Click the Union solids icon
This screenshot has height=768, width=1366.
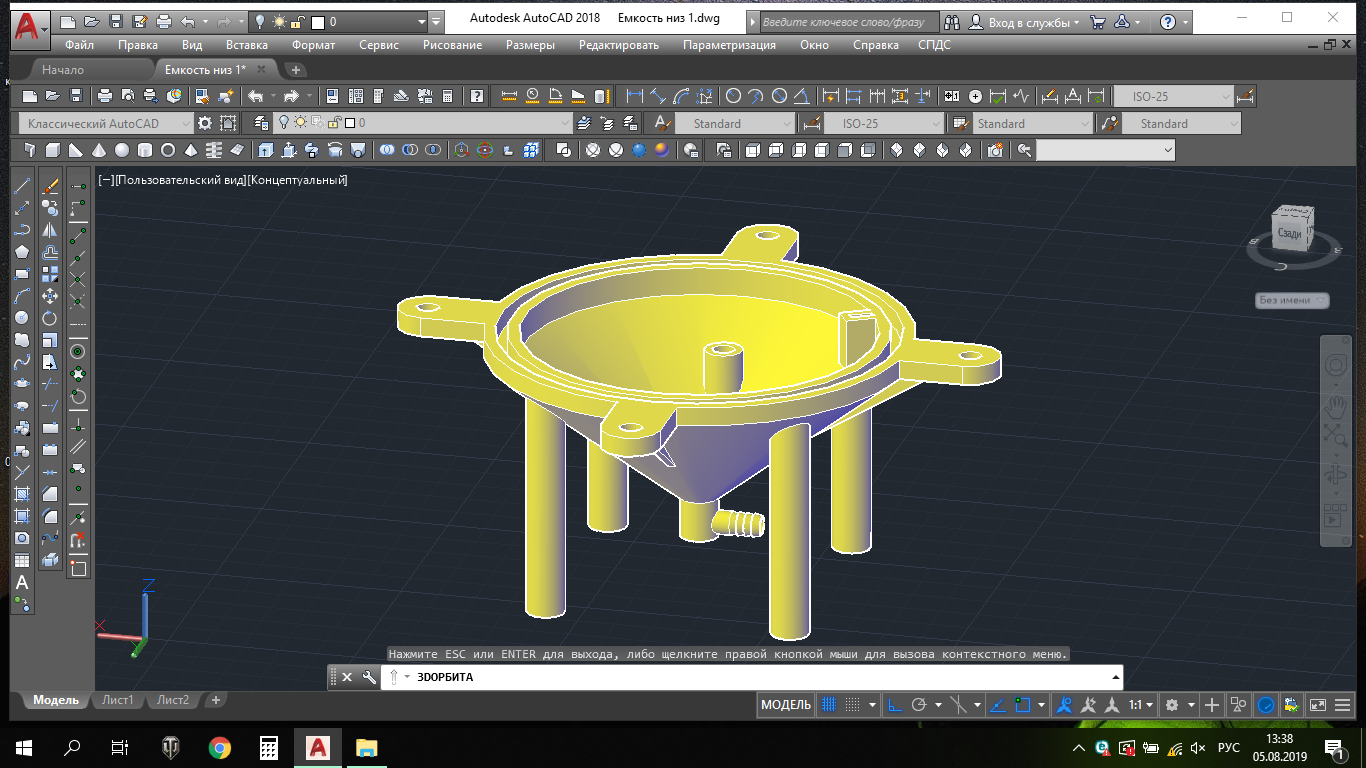[386, 150]
